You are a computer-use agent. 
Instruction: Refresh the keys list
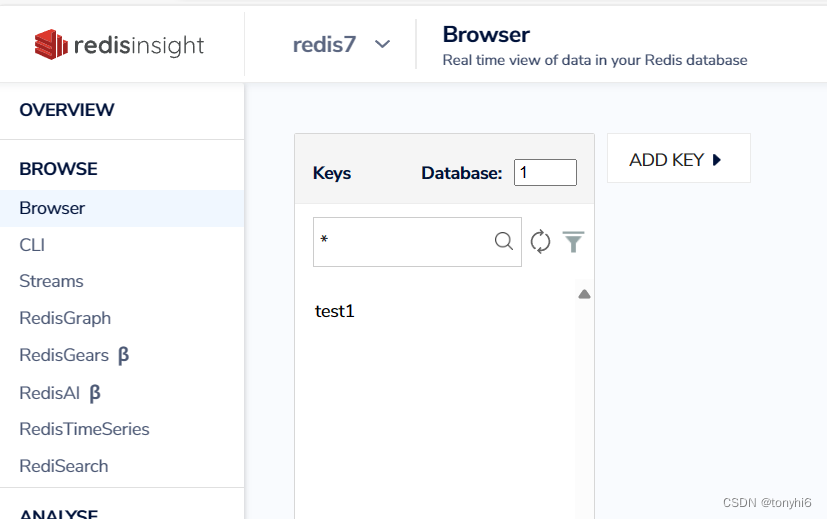(540, 241)
